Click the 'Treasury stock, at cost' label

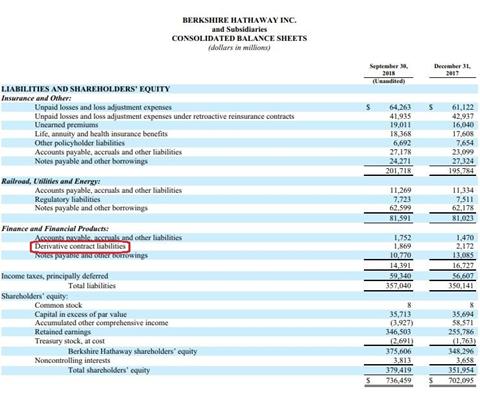pyautogui.click(x=69, y=341)
